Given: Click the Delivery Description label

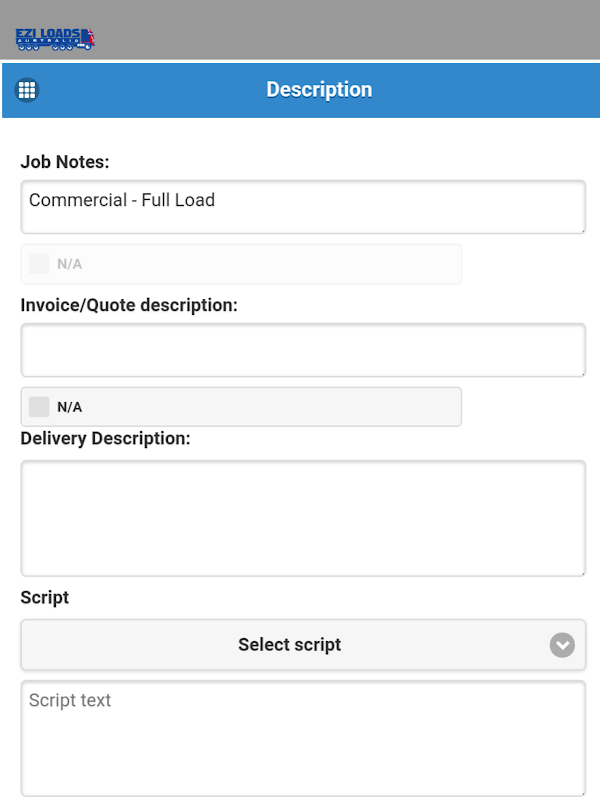Looking at the screenshot, I should 105,438.
